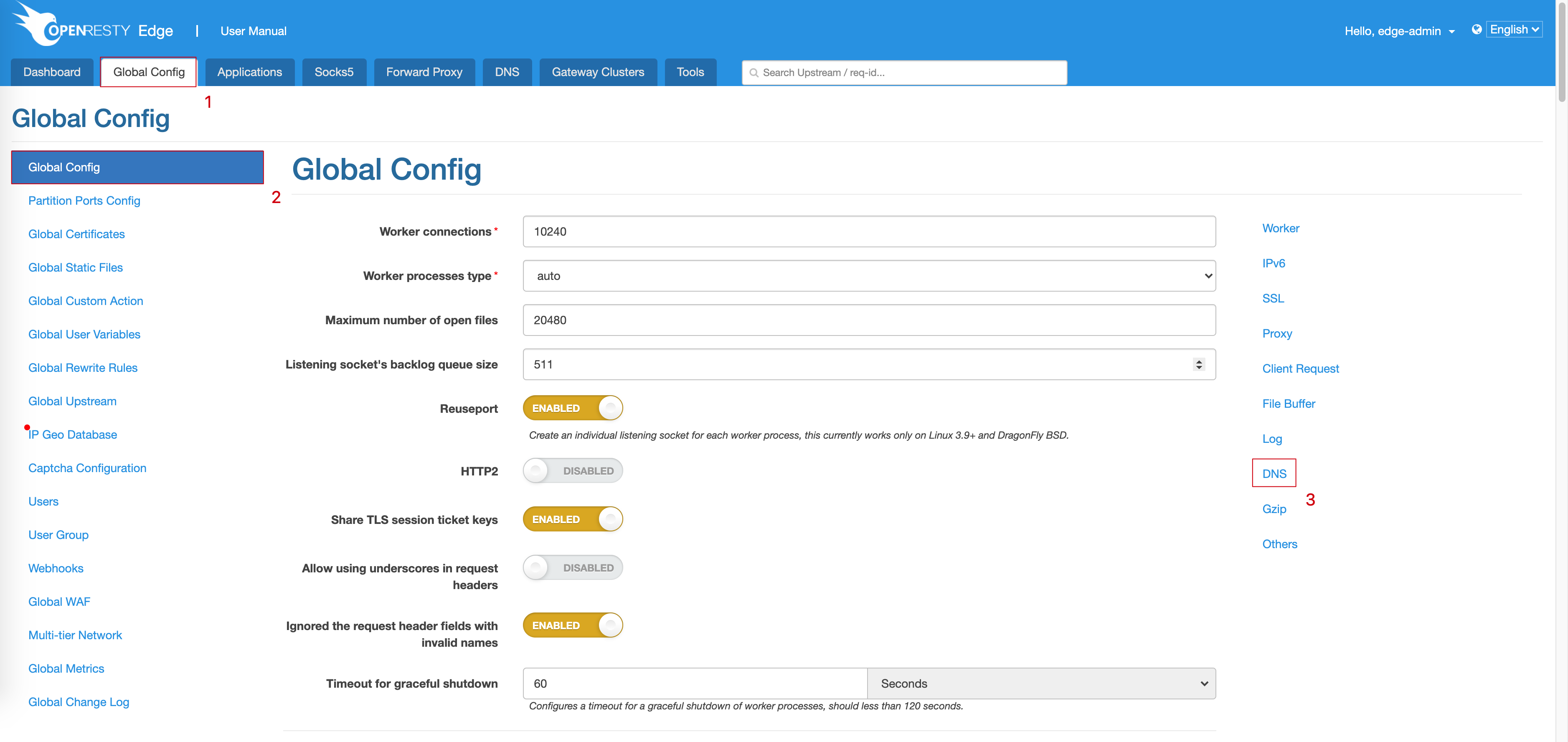Go to Global Metrics

66,668
